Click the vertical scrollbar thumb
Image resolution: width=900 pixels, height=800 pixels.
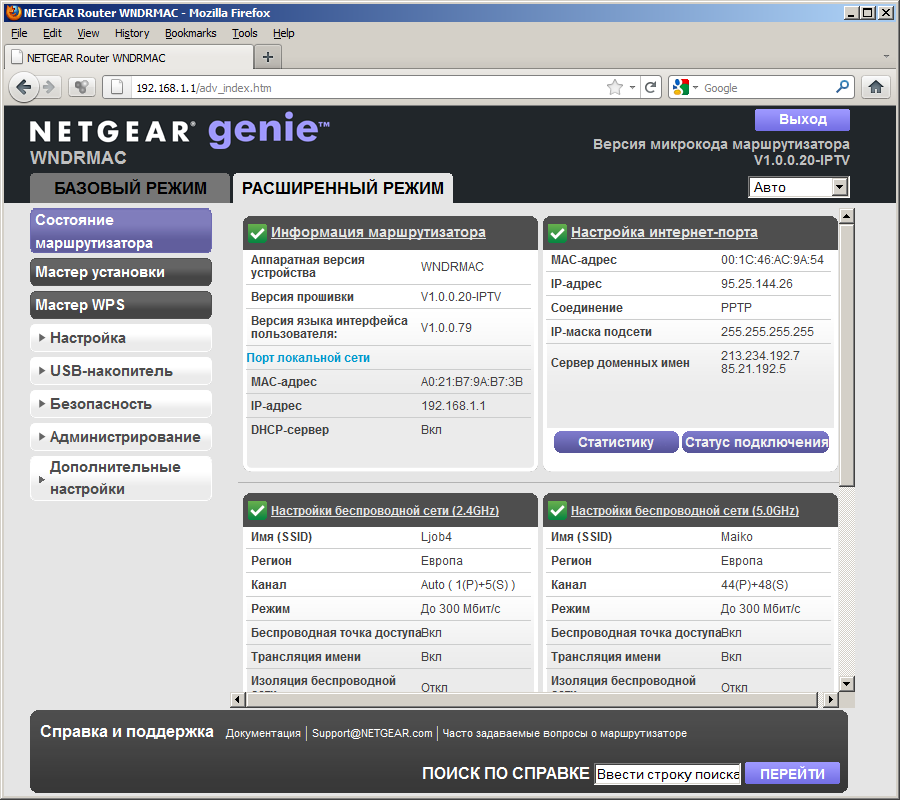point(847,355)
